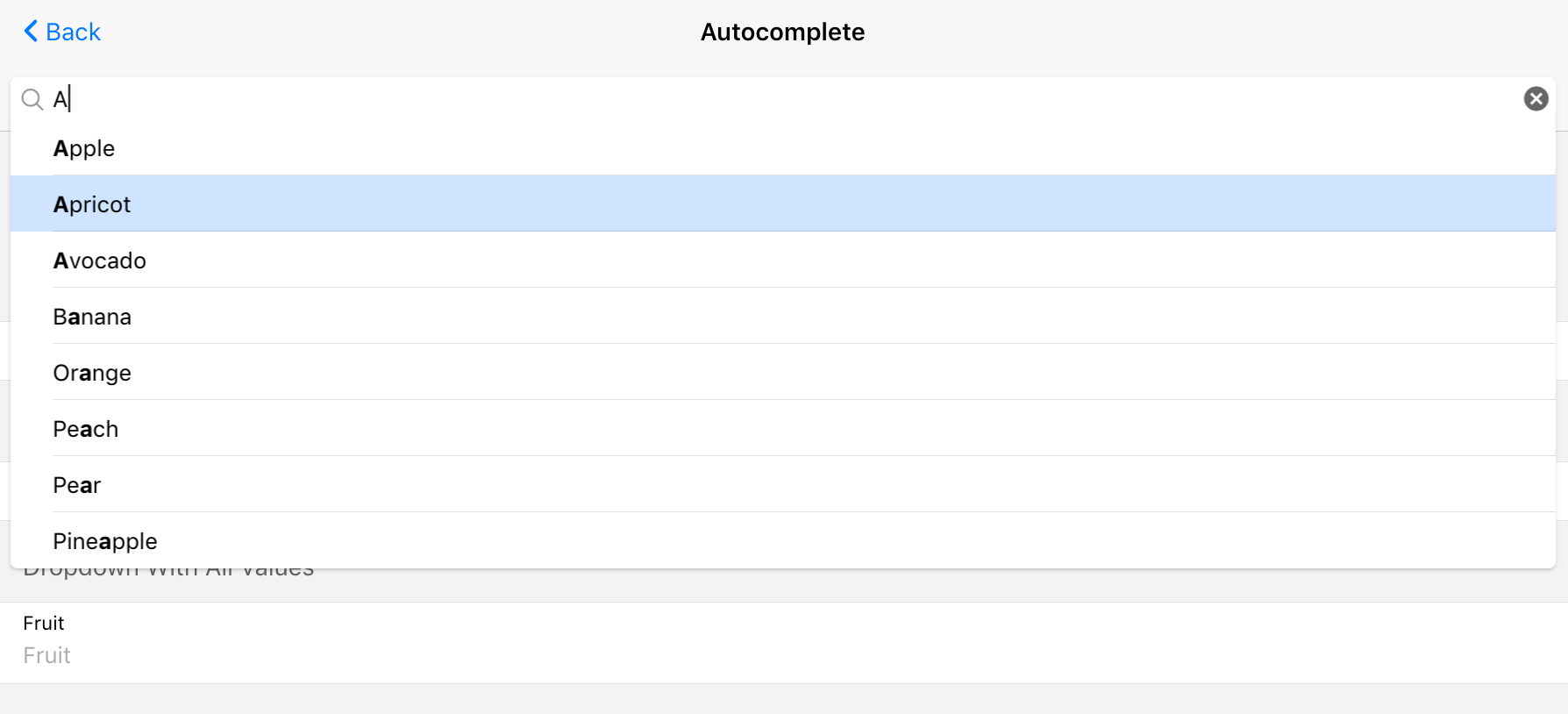Click the partially hidden Dropdown With All Values header

click(x=168, y=575)
